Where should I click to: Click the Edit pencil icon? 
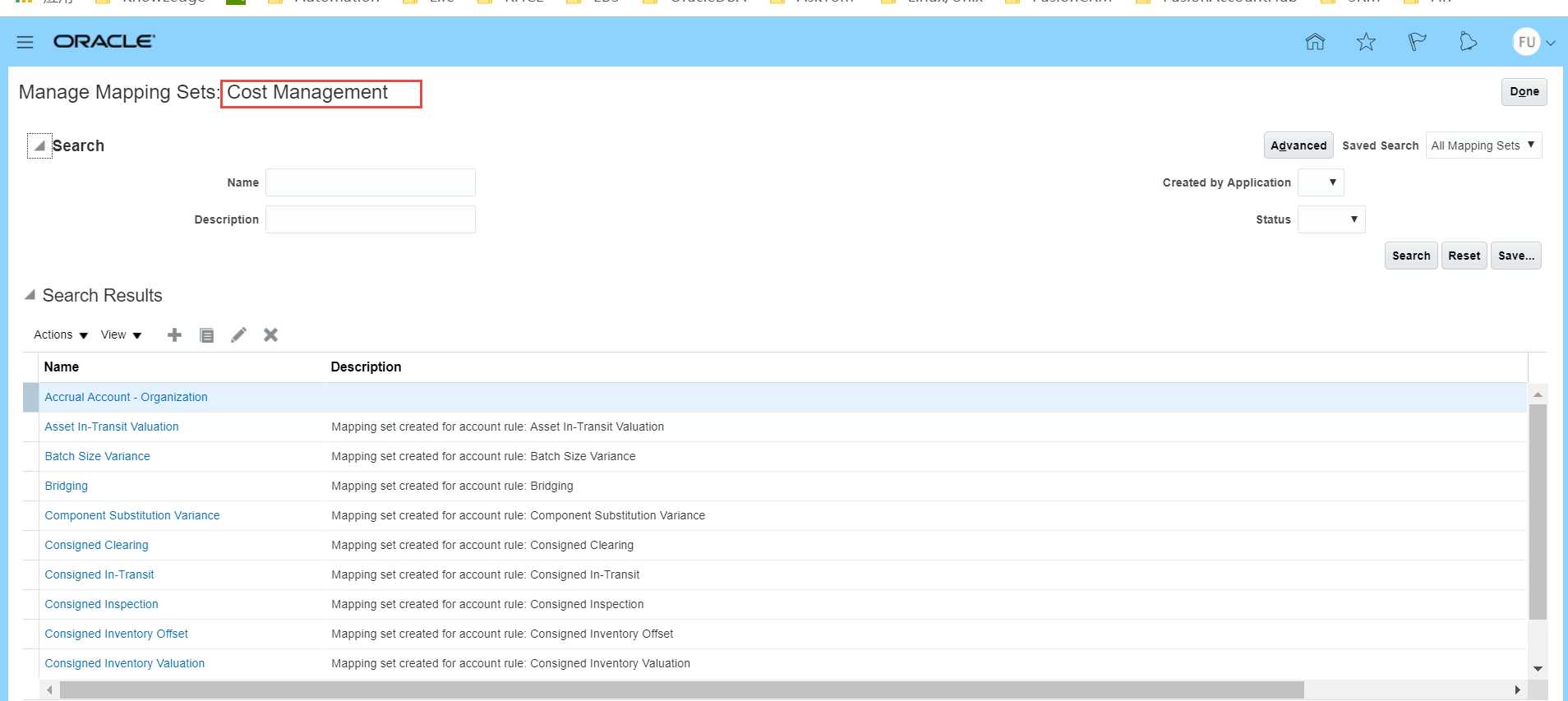pyautogui.click(x=238, y=334)
